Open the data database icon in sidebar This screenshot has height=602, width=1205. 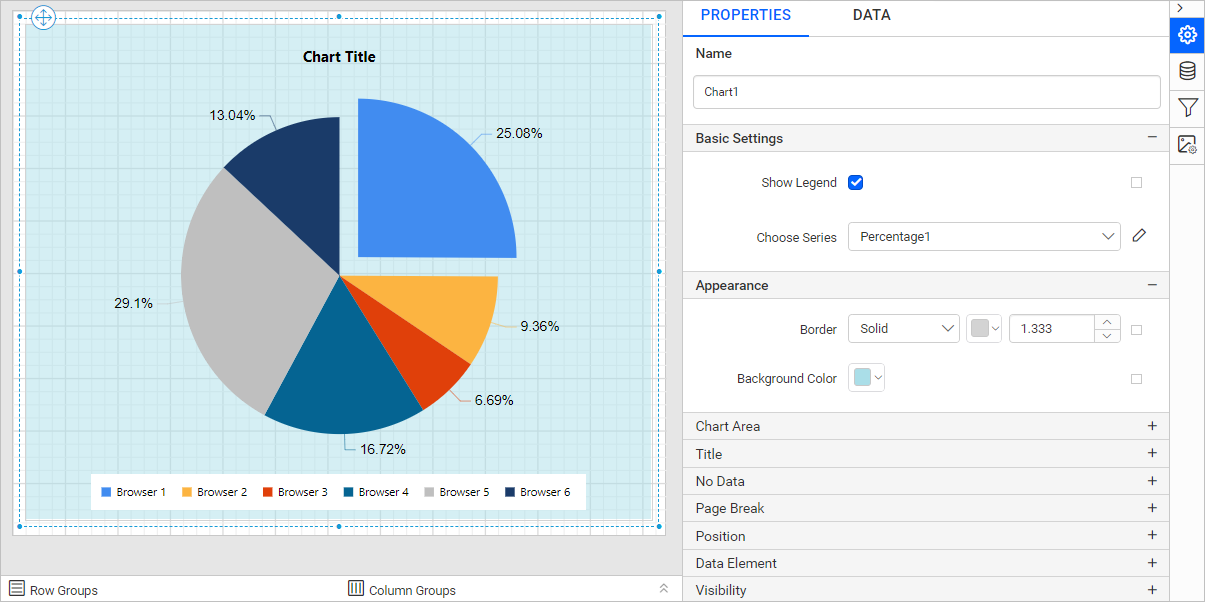(1187, 71)
